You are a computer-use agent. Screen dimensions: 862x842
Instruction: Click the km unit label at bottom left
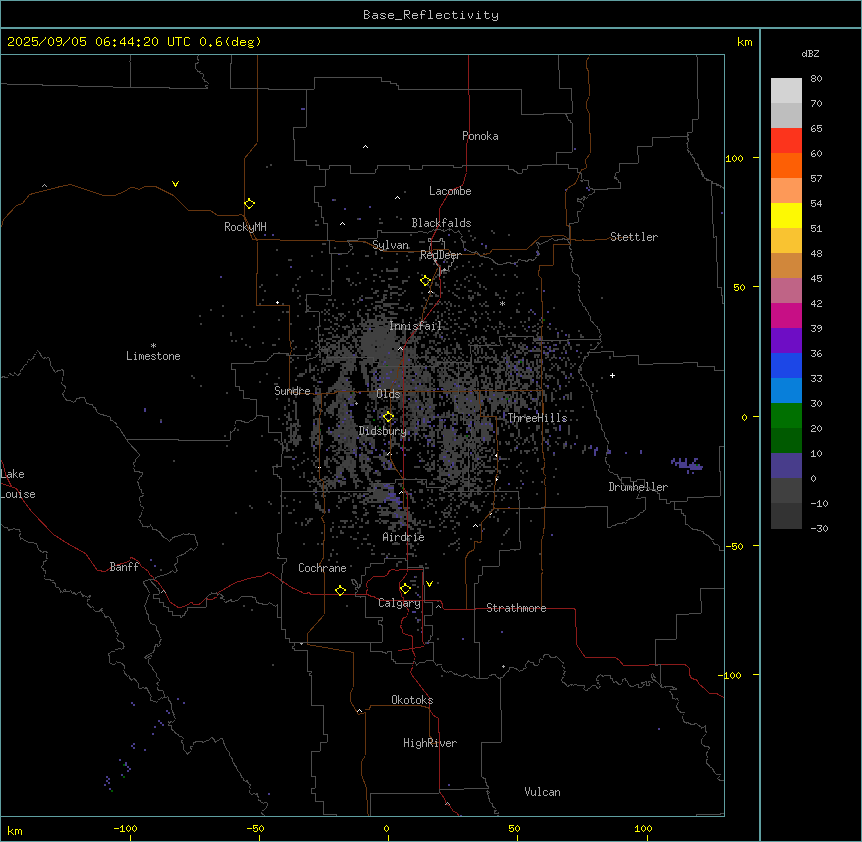pyautogui.click(x=15, y=830)
